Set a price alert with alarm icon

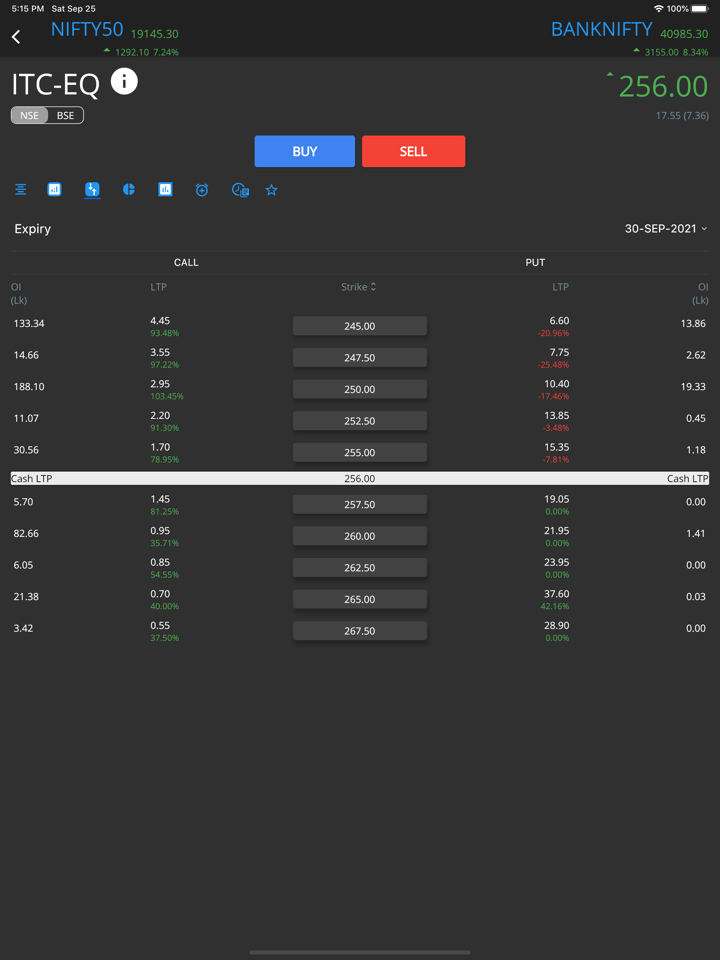(202, 189)
